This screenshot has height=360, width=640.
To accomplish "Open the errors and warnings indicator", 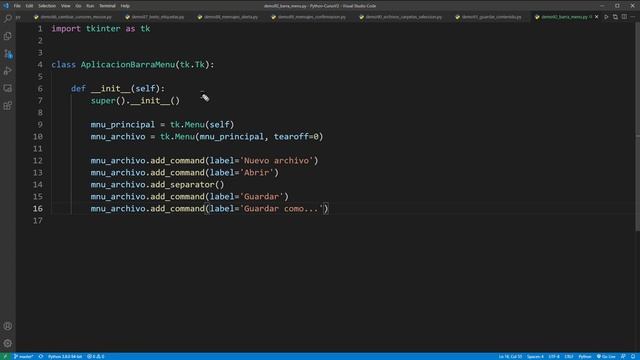I will tap(96, 356).
